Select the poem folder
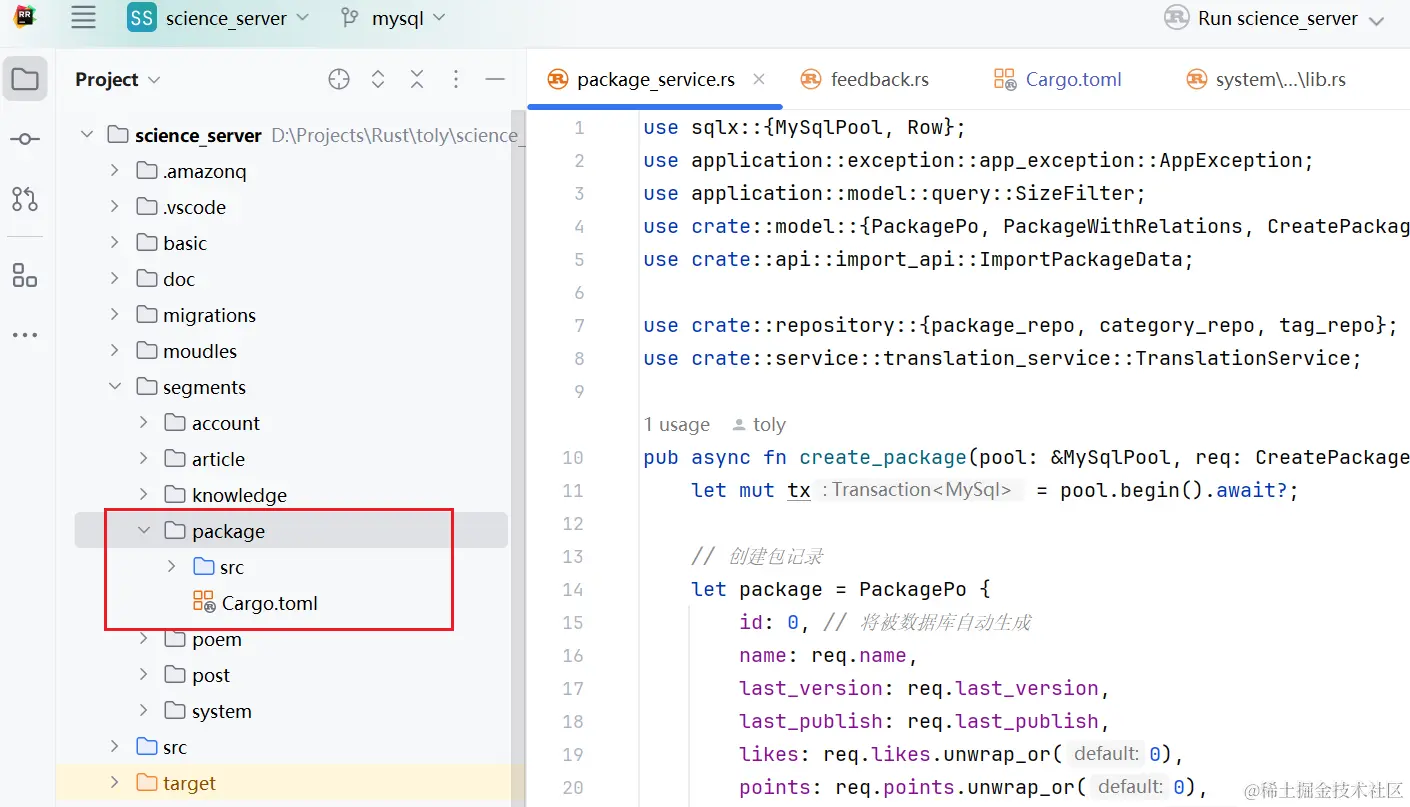This screenshot has height=807, width=1410. click(x=217, y=639)
